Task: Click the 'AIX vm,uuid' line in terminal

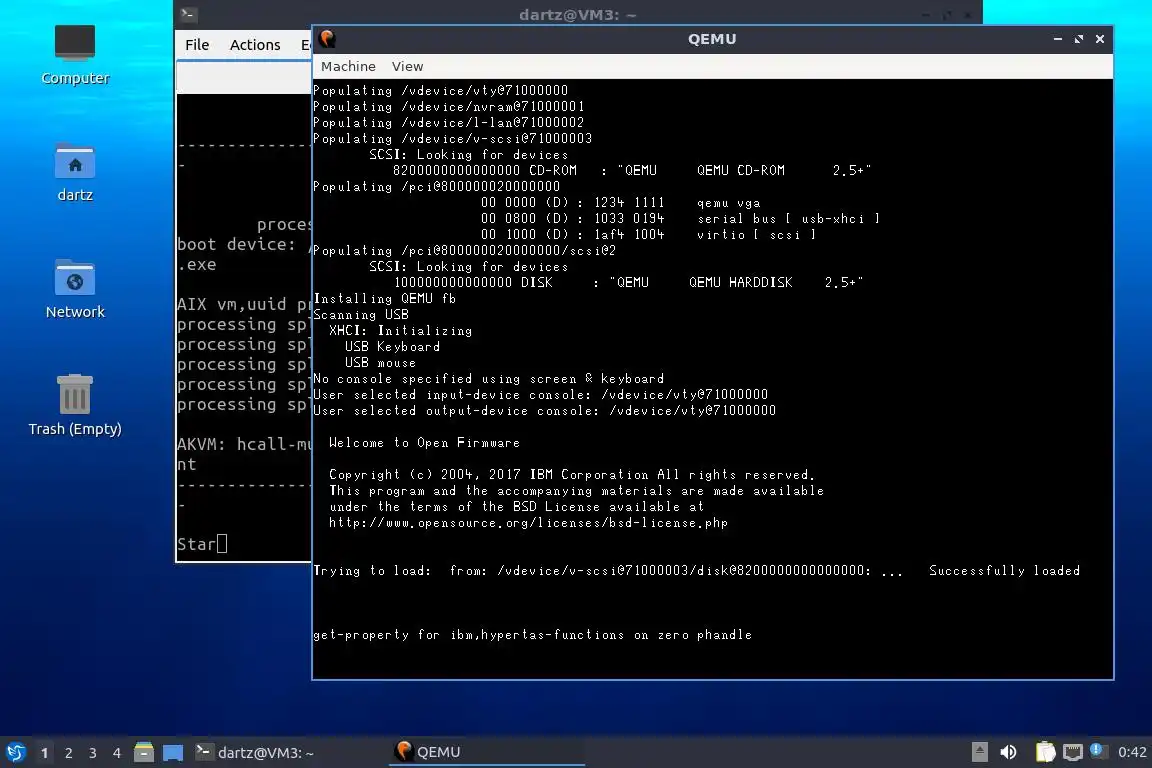Action: coord(244,304)
